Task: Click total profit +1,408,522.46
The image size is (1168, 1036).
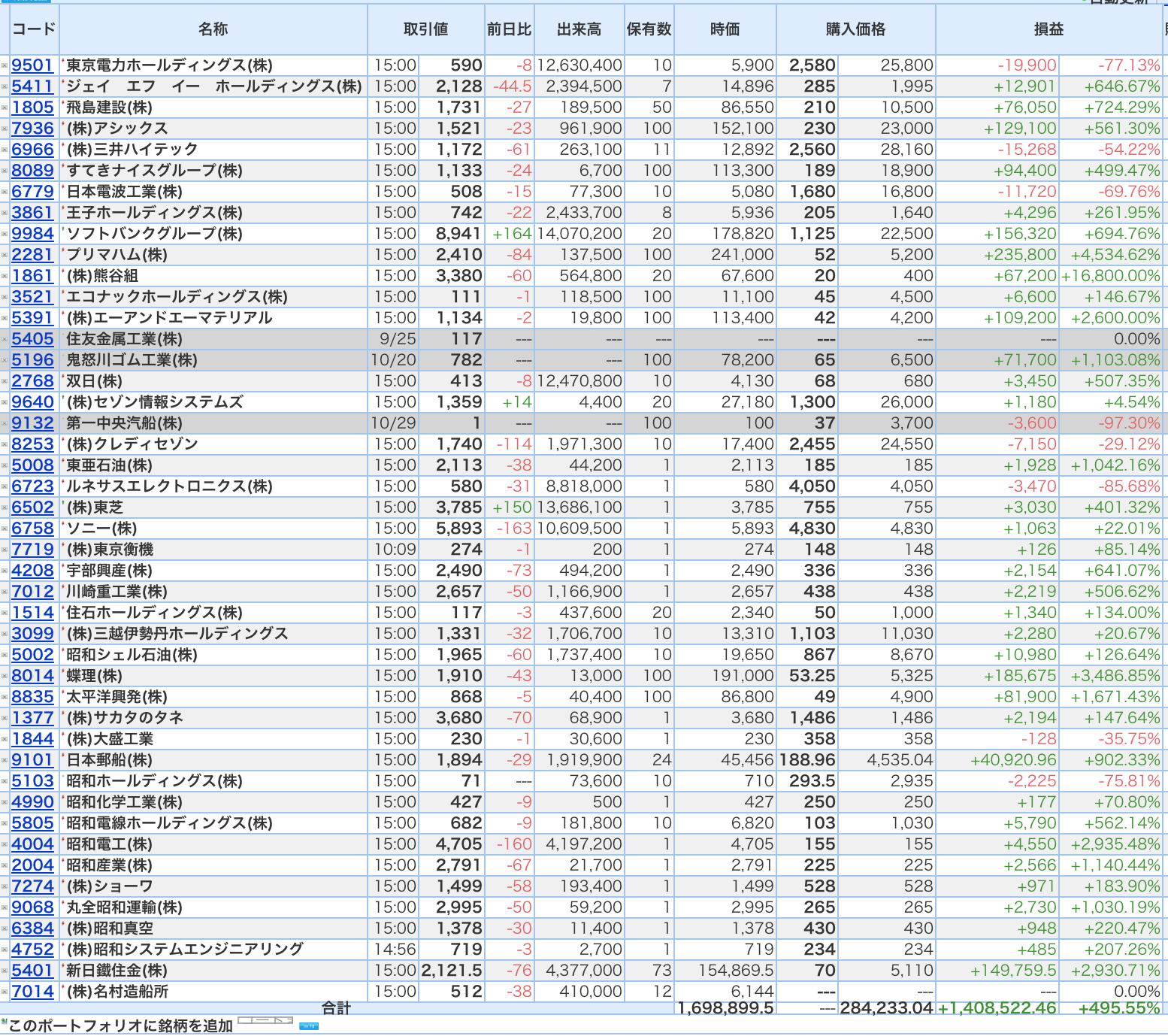Action: click(x=997, y=1007)
